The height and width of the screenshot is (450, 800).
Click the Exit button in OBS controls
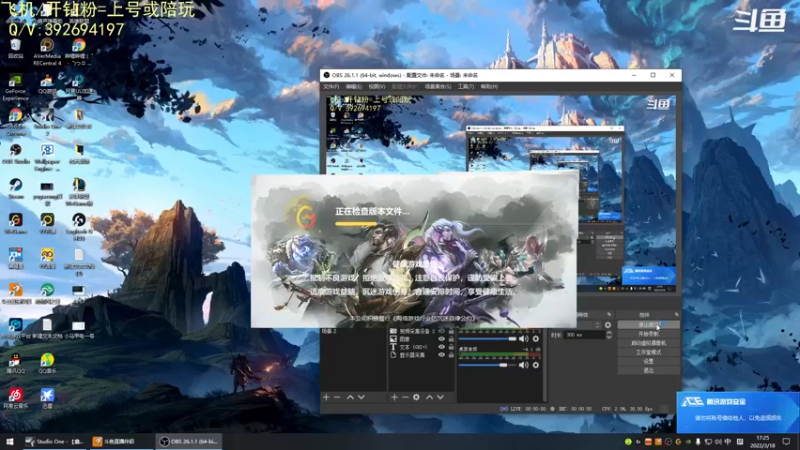[x=648, y=370]
